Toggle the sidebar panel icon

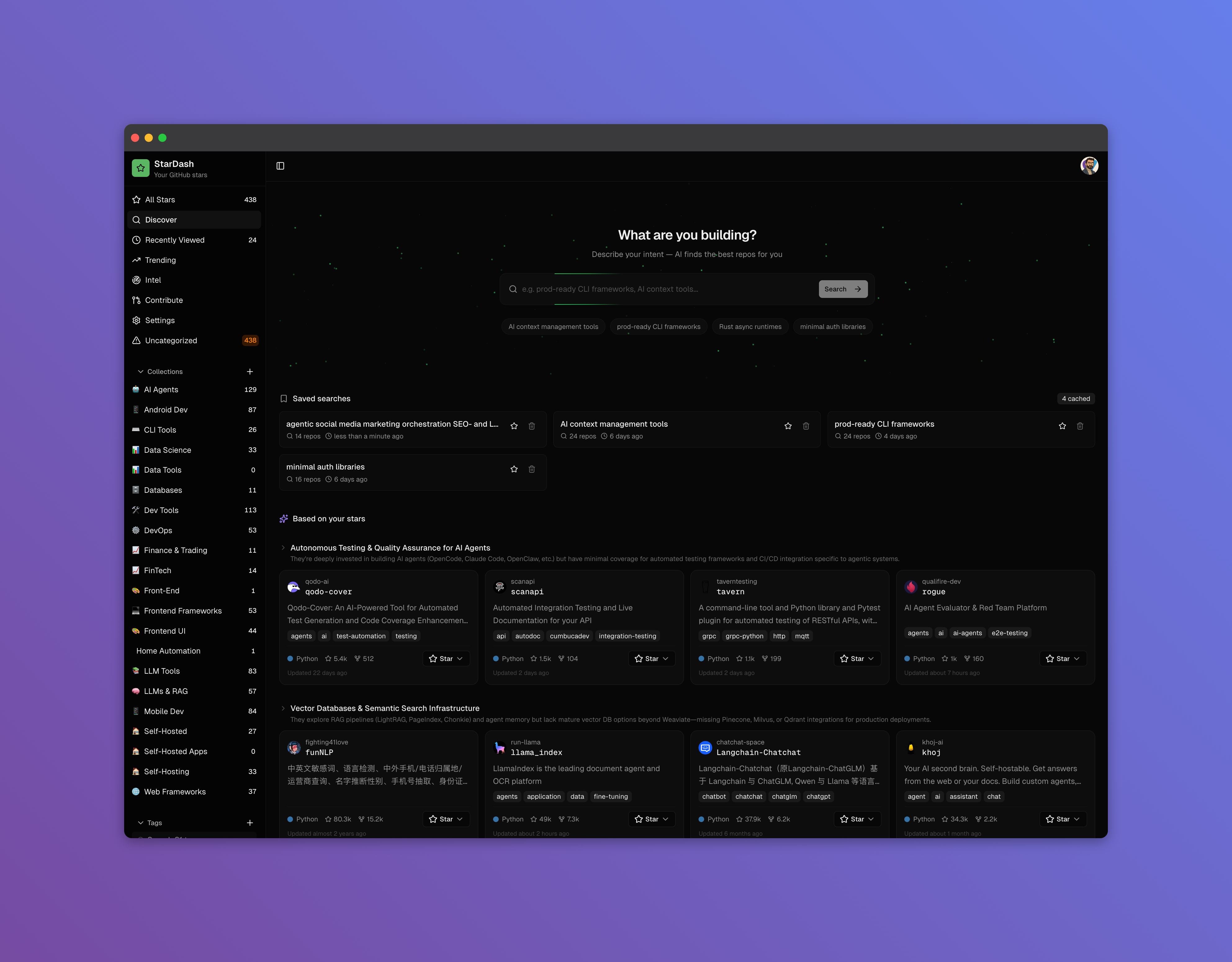tap(280, 166)
